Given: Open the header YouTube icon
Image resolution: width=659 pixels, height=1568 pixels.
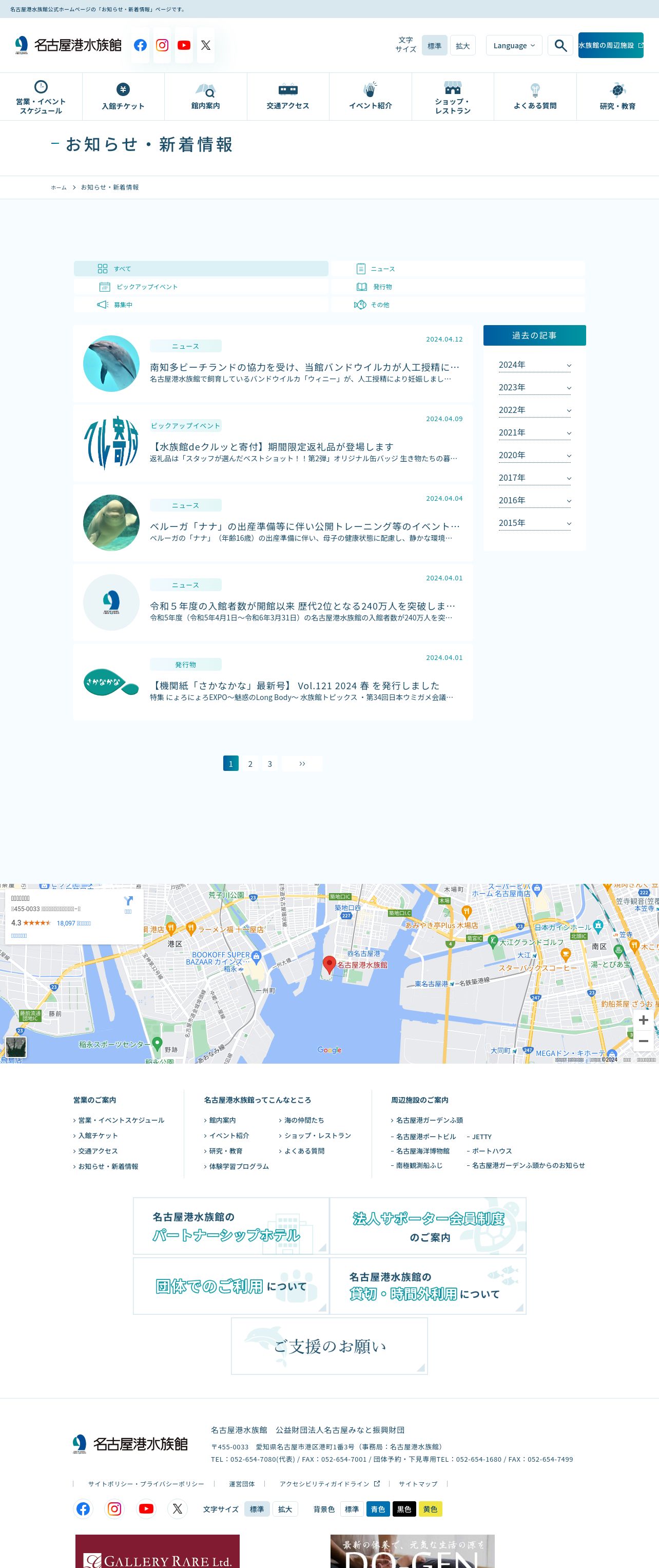Looking at the screenshot, I should (184, 45).
